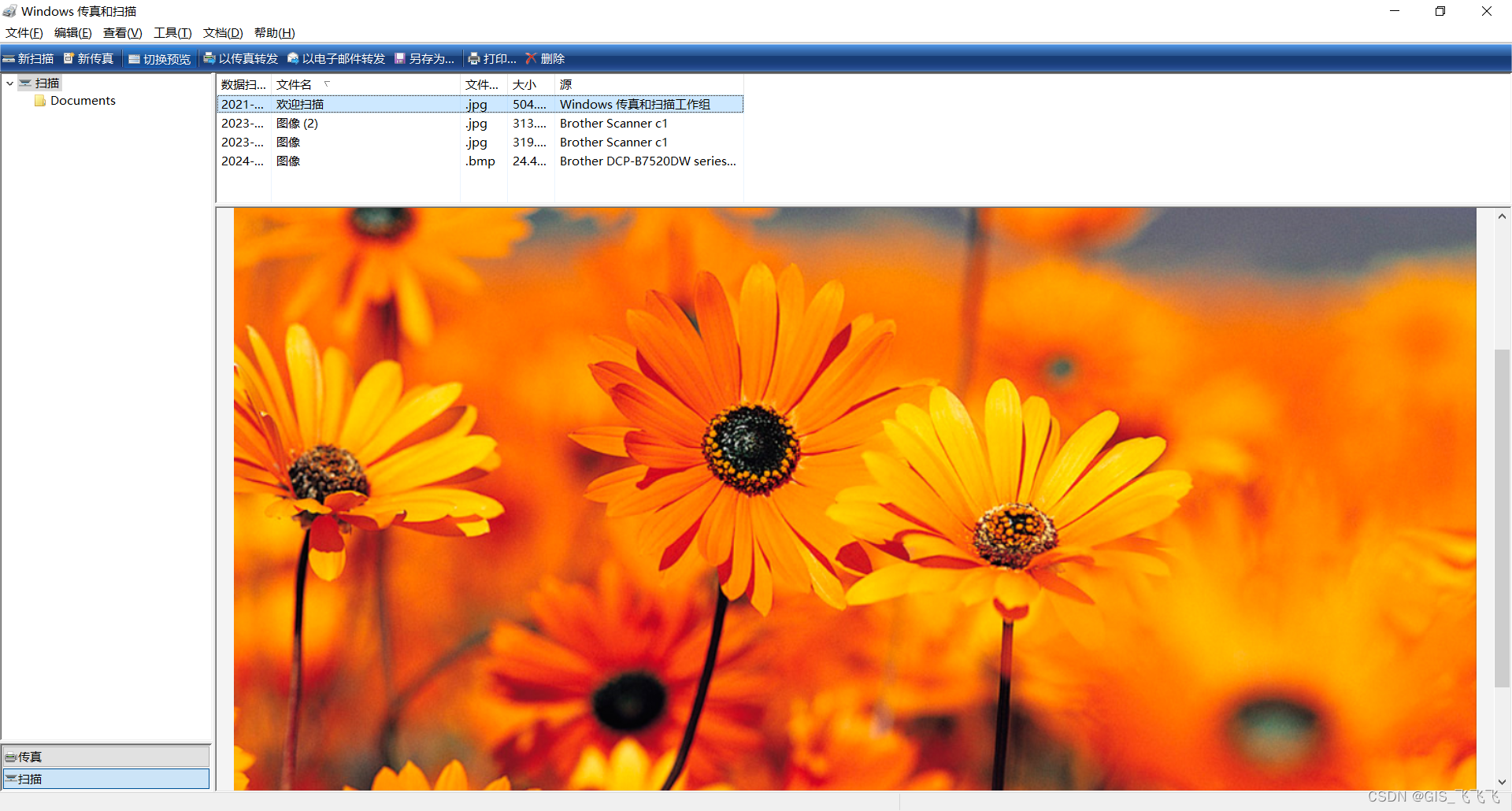Viewport: 1512px width, 811px height.
Task: Click the flower preview image
Action: click(x=854, y=498)
